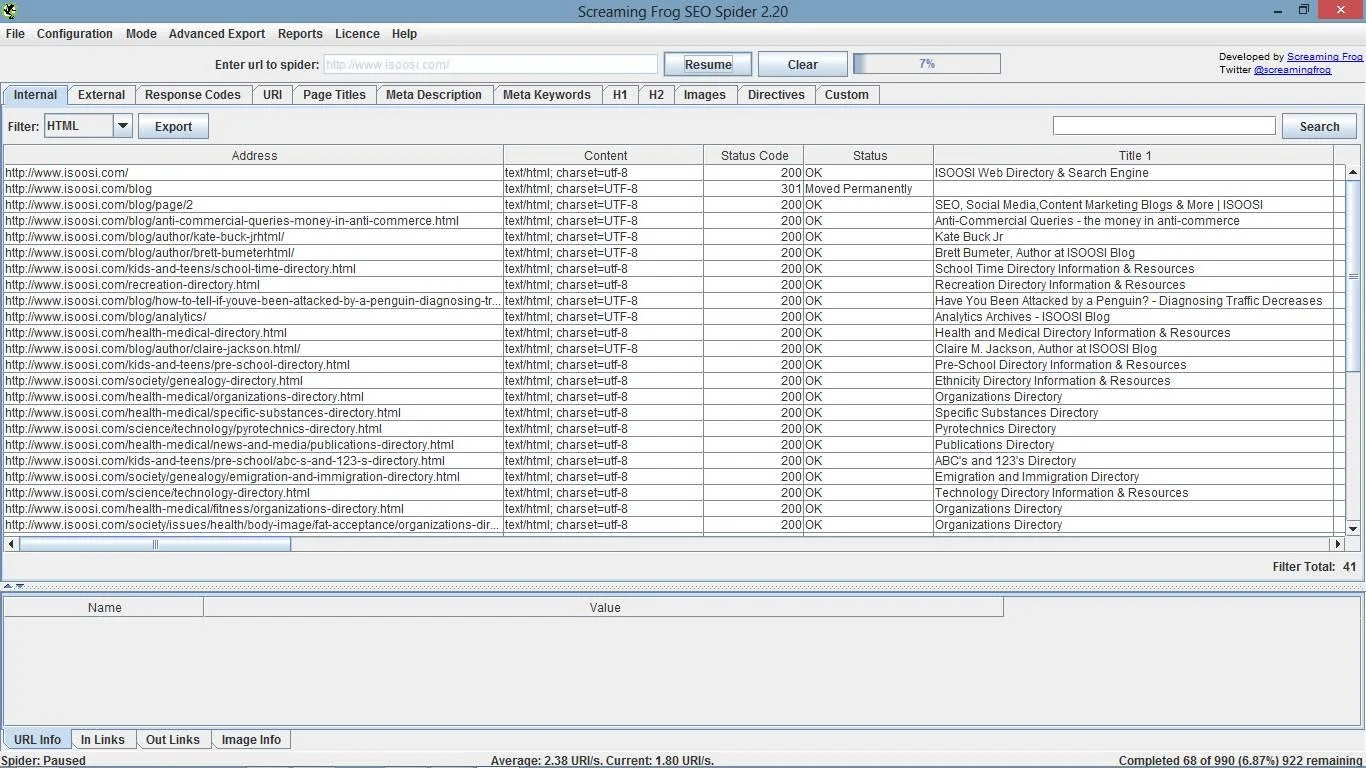Viewport: 1366px width, 768px height.
Task: Select the Kate Buck Jr title cell
Action: click(1134, 237)
